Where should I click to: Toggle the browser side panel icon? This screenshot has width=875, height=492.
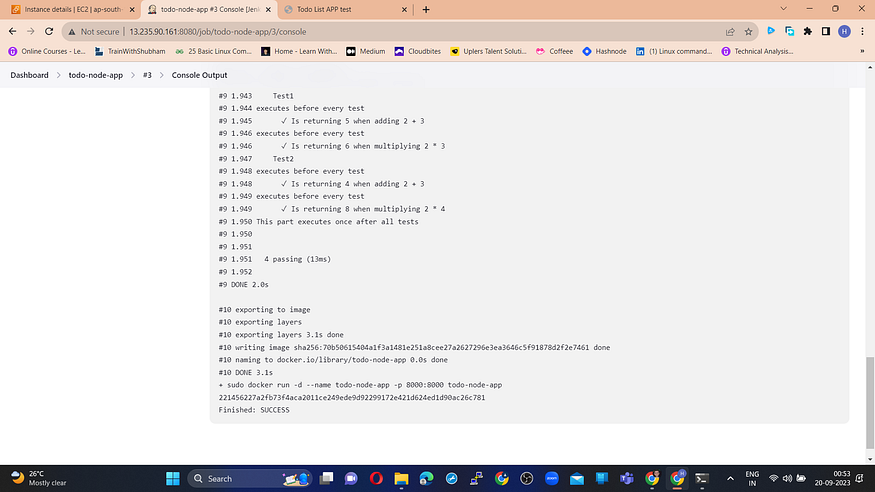826,31
